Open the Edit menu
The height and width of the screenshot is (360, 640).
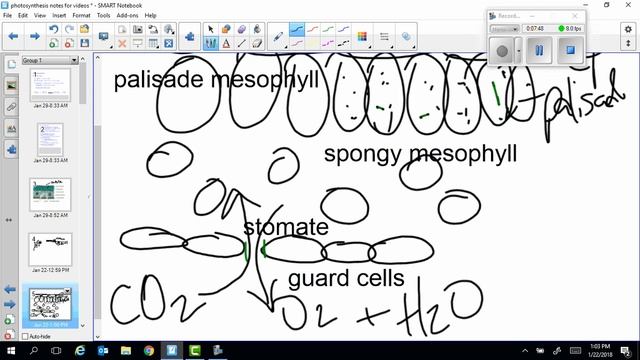[x=23, y=15]
